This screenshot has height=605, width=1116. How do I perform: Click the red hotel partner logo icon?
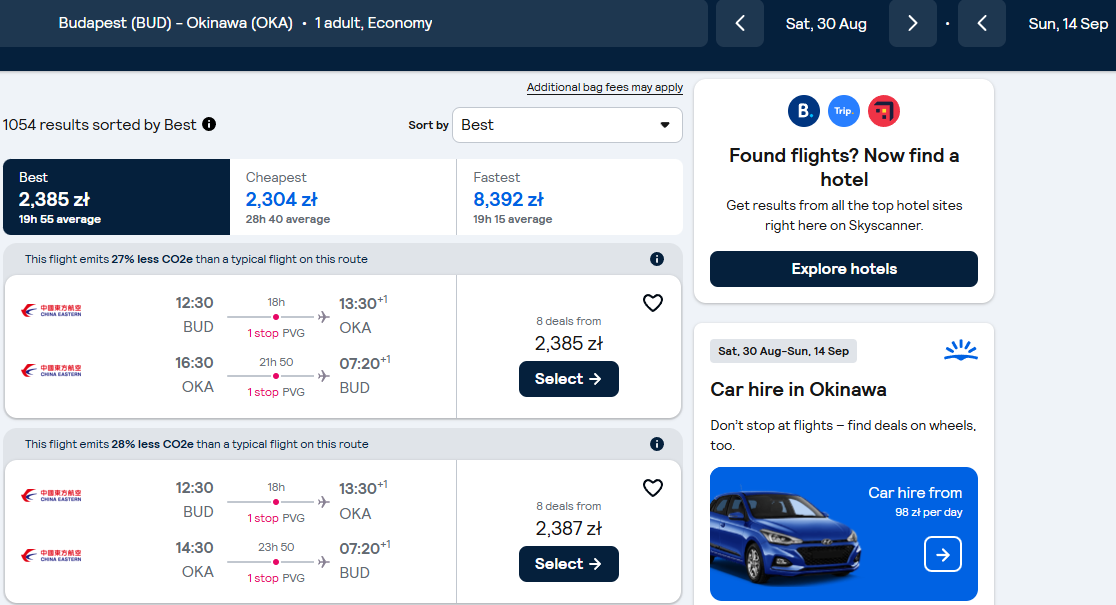884,111
